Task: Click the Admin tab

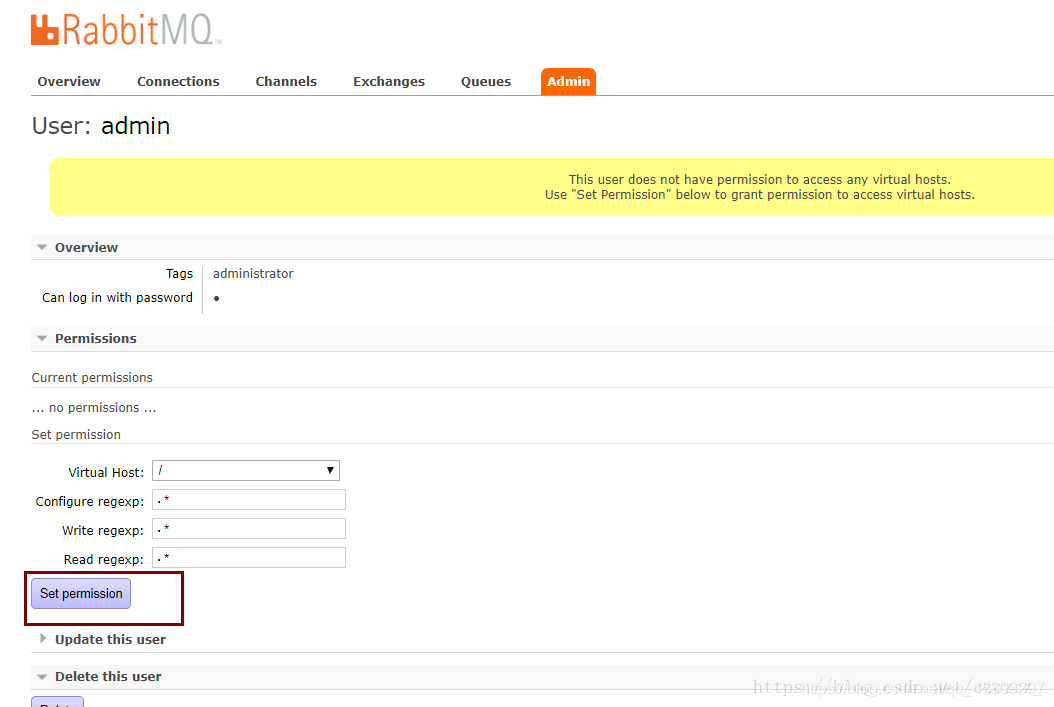Action: pyautogui.click(x=568, y=81)
